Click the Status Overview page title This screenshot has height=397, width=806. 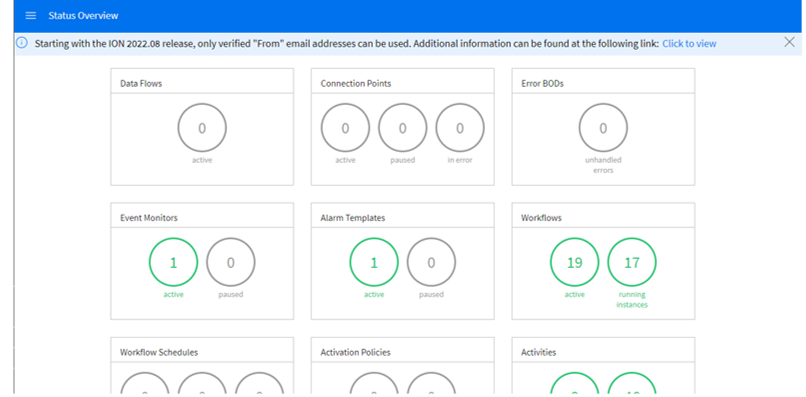(x=83, y=15)
